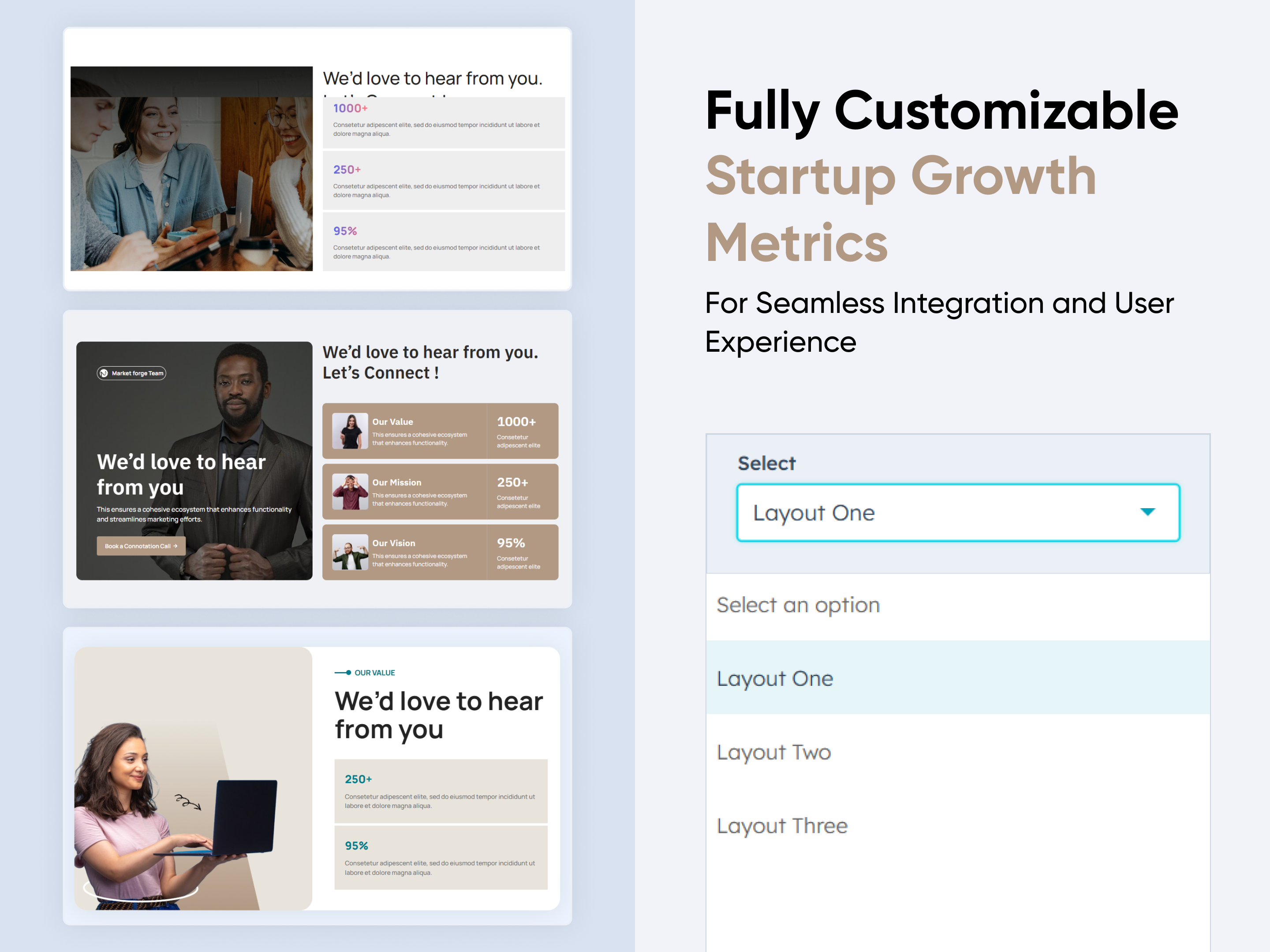Click the highlighted Layout One entry
Screen dimensions: 1270x952
775,678
